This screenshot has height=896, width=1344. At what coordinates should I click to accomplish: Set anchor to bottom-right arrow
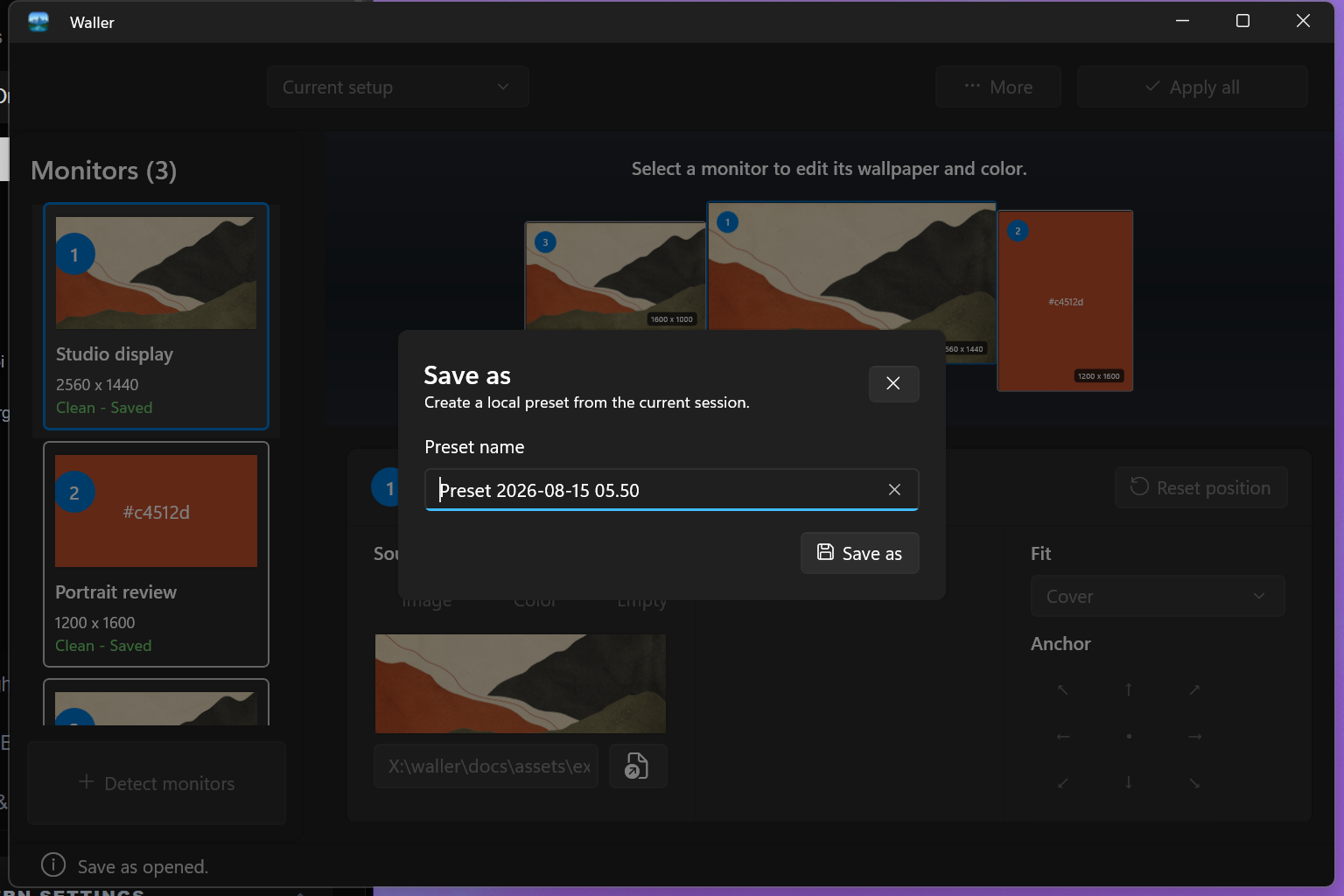tap(1195, 783)
